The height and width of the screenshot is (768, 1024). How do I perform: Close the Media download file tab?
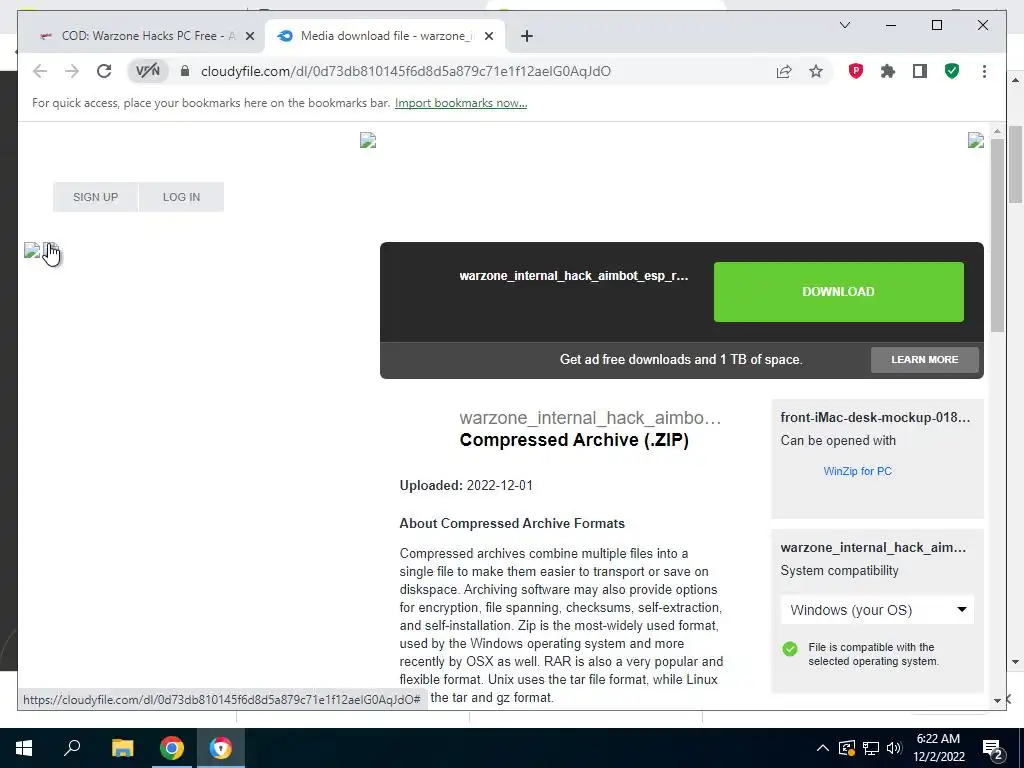(488, 36)
